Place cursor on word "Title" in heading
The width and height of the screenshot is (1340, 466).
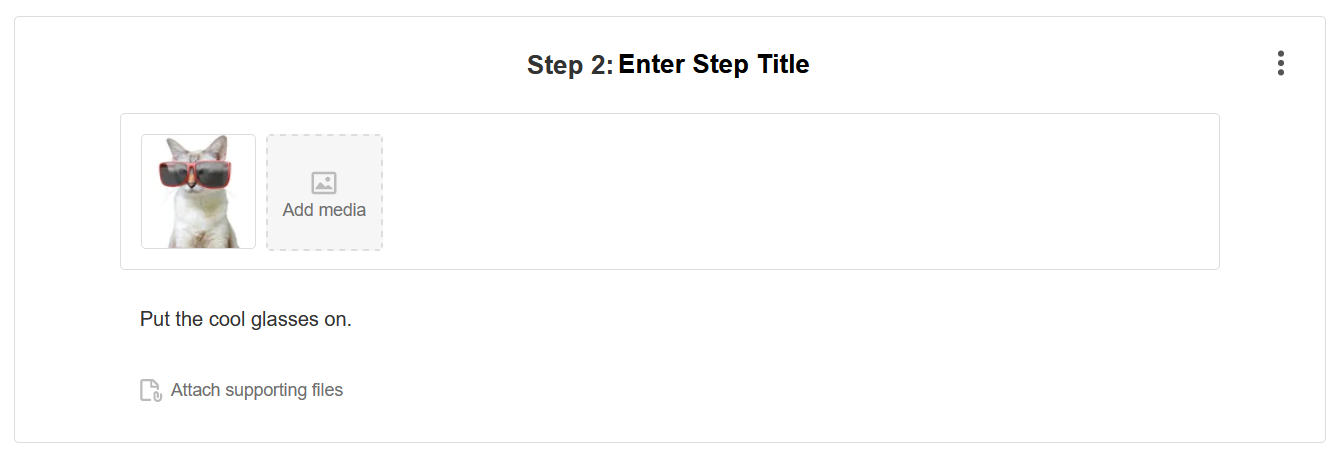click(782, 65)
